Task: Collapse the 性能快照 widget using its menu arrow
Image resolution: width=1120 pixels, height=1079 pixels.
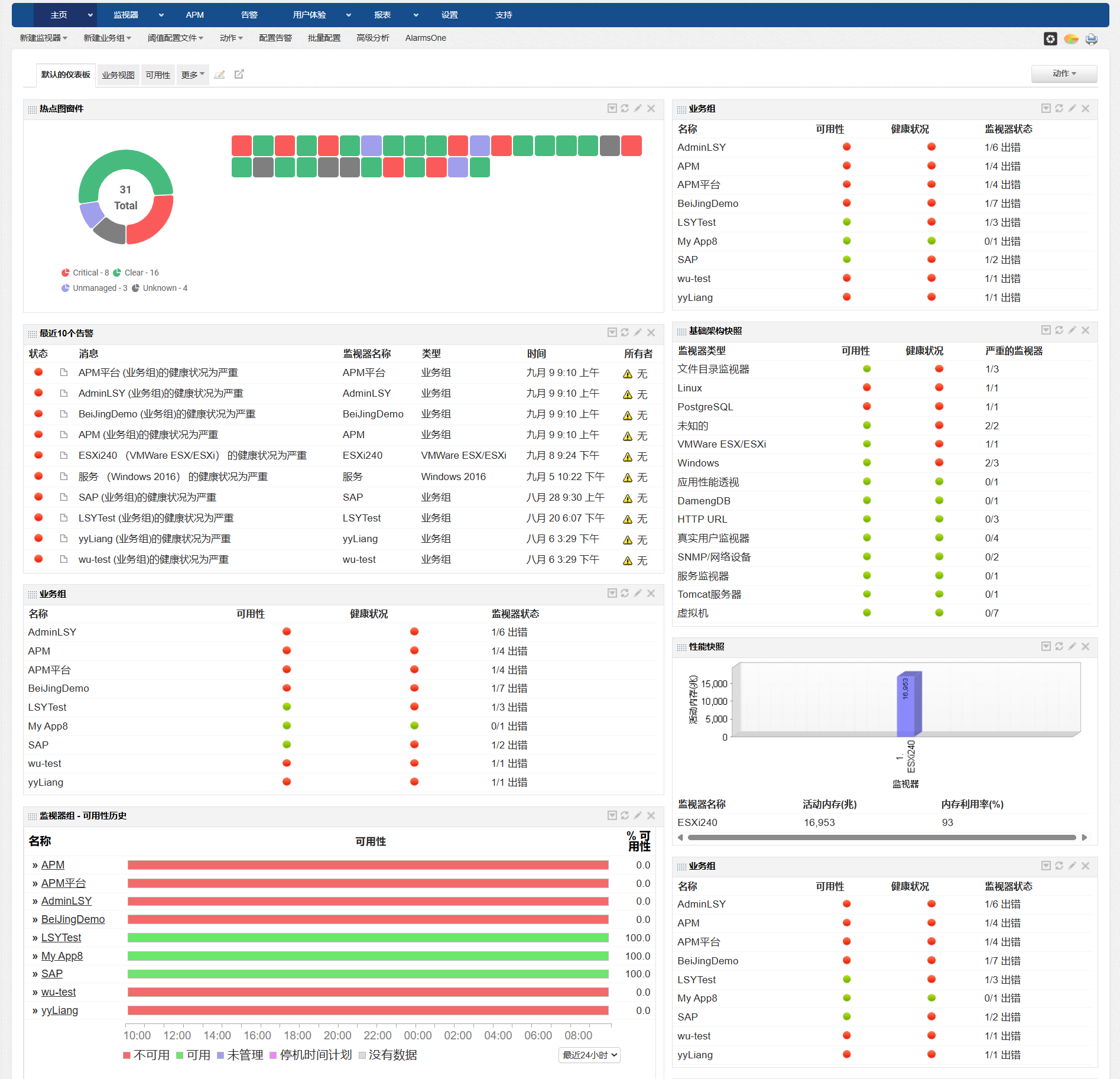Action: [x=1046, y=646]
